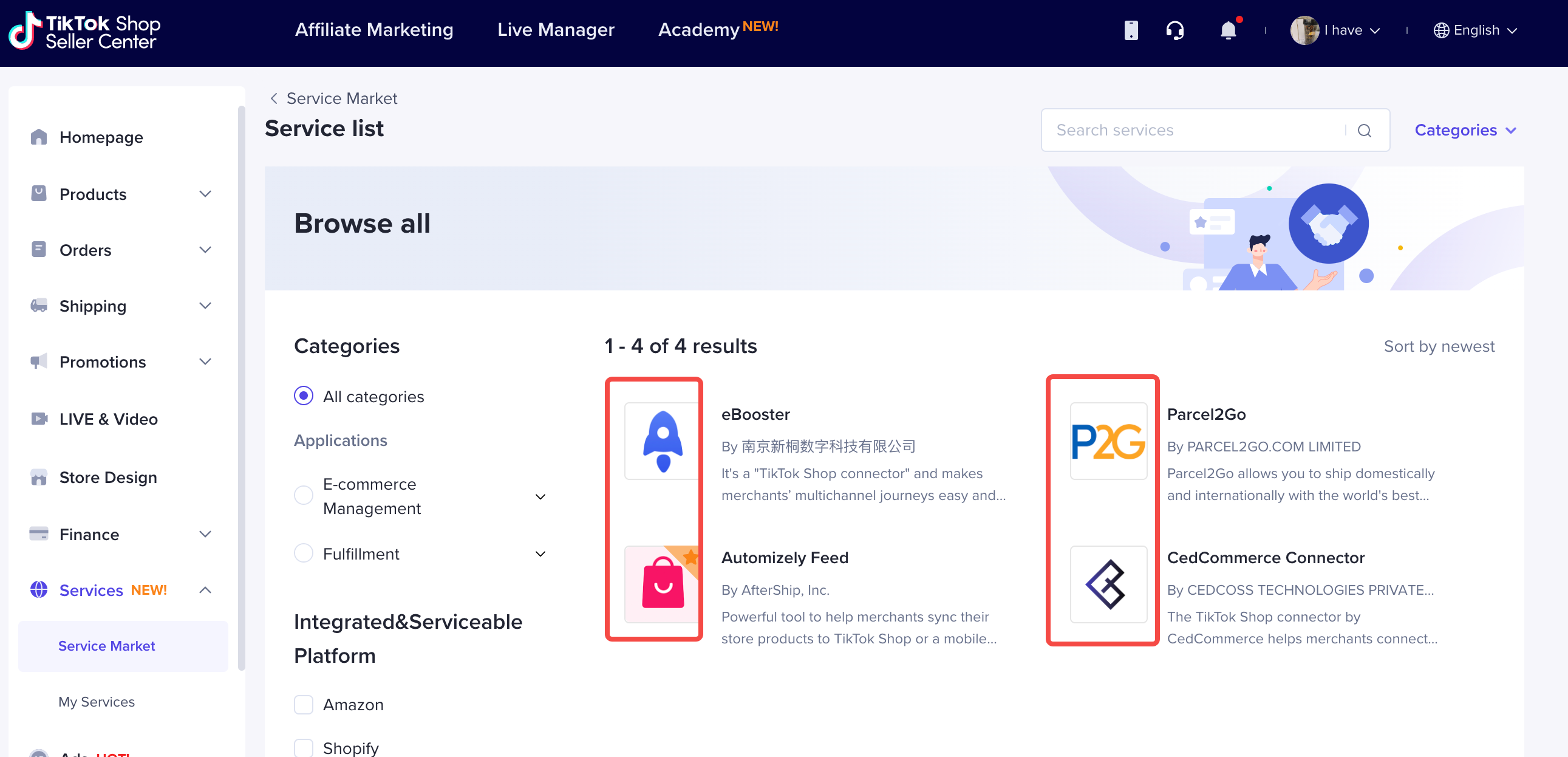The height and width of the screenshot is (757, 1568).
Task: Open the Automizely Feed shopping bag icon
Action: pyautogui.click(x=663, y=584)
